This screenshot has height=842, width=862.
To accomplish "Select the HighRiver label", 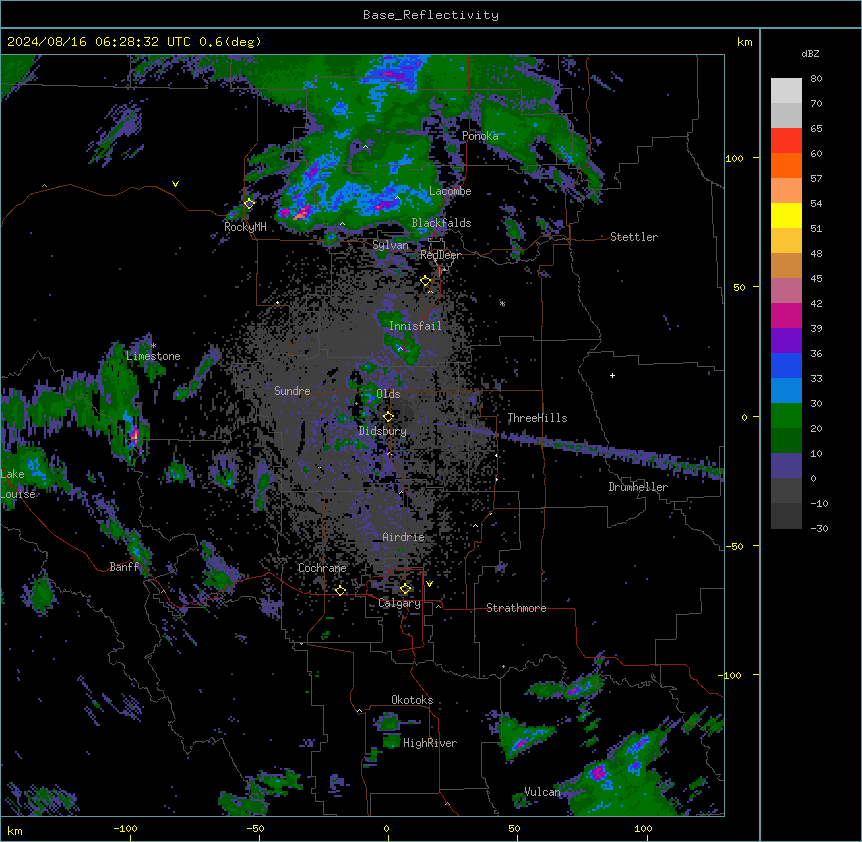I will point(430,743).
